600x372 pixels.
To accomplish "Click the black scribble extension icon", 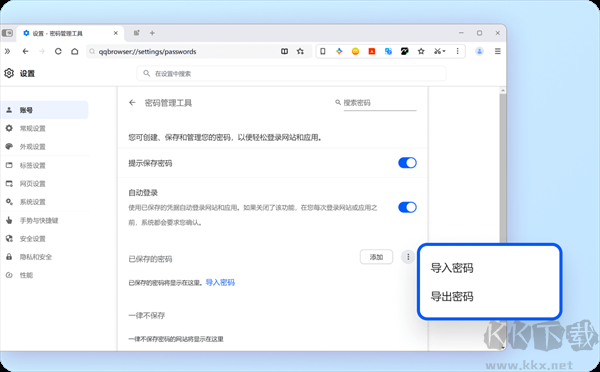I will click(404, 51).
